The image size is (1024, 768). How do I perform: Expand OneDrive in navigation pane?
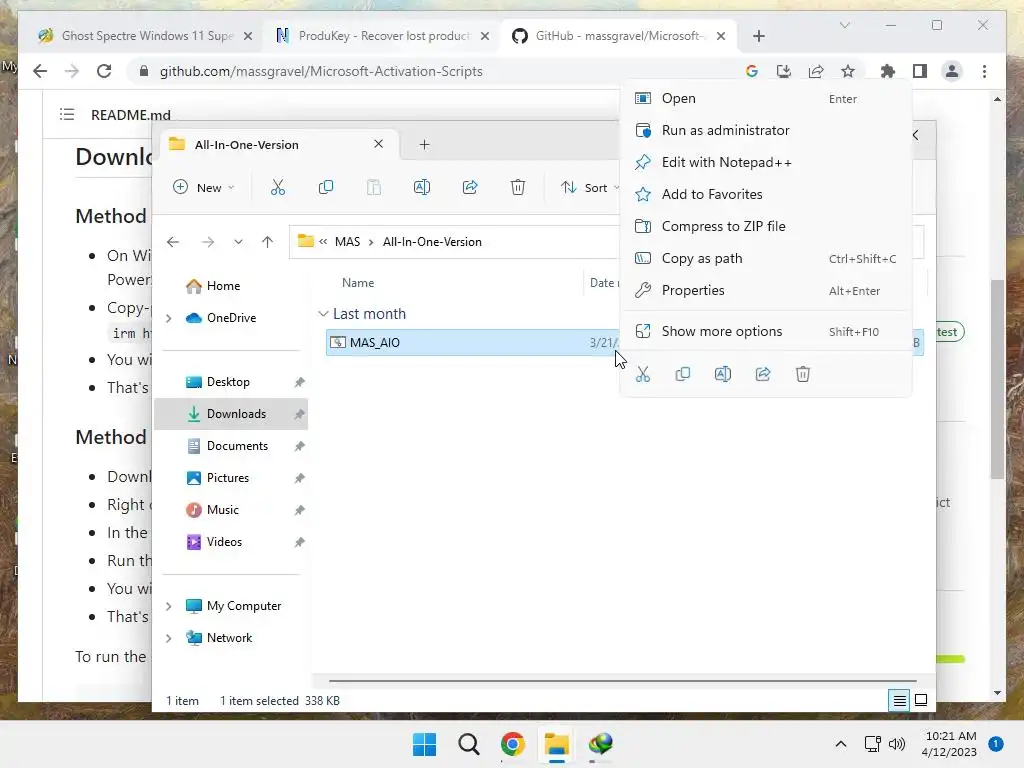point(168,318)
